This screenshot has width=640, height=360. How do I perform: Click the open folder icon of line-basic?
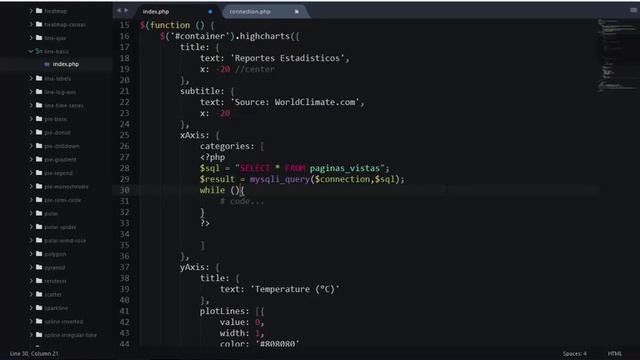39,51
